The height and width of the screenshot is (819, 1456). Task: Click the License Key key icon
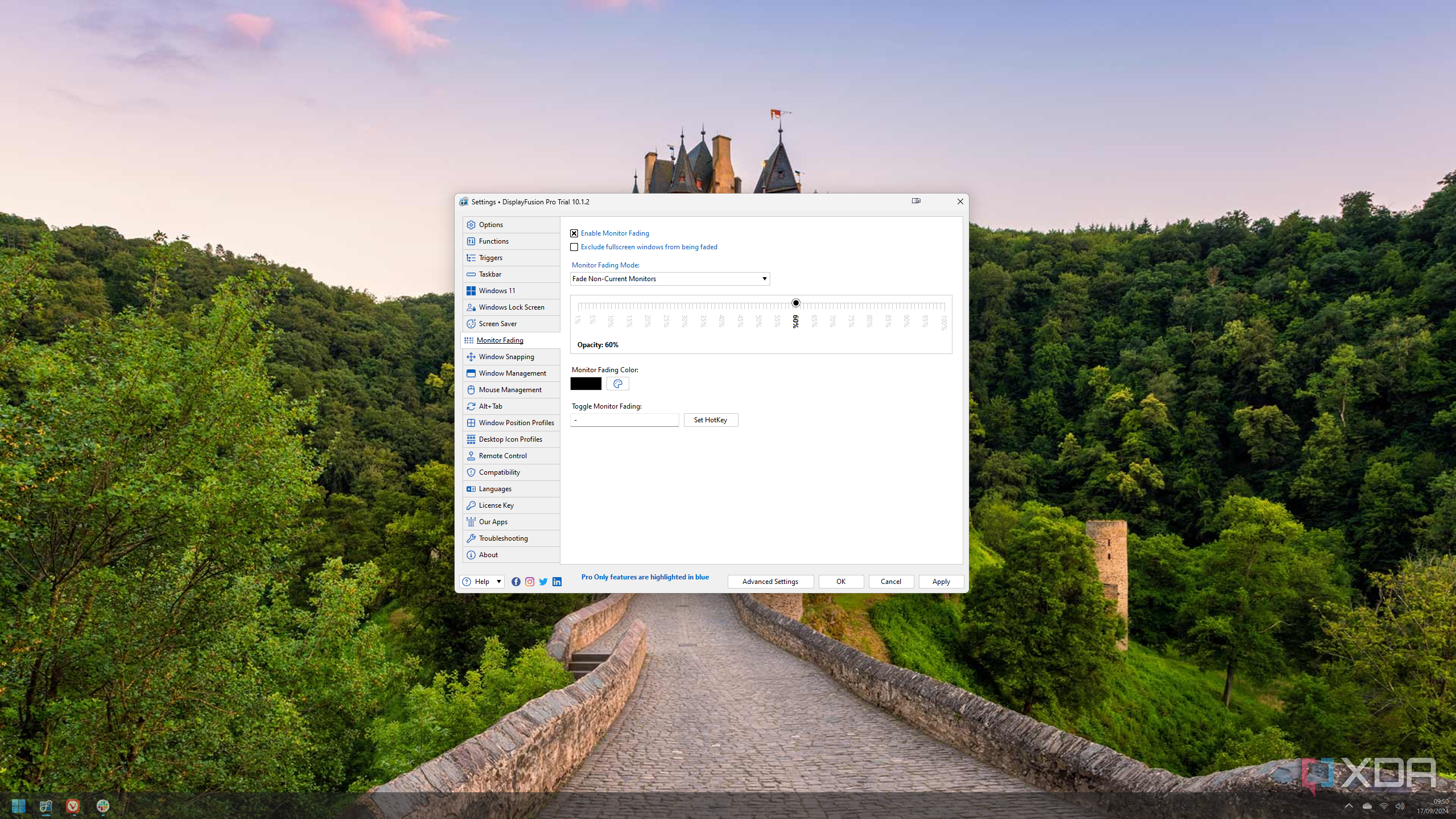[x=471, y=505]
